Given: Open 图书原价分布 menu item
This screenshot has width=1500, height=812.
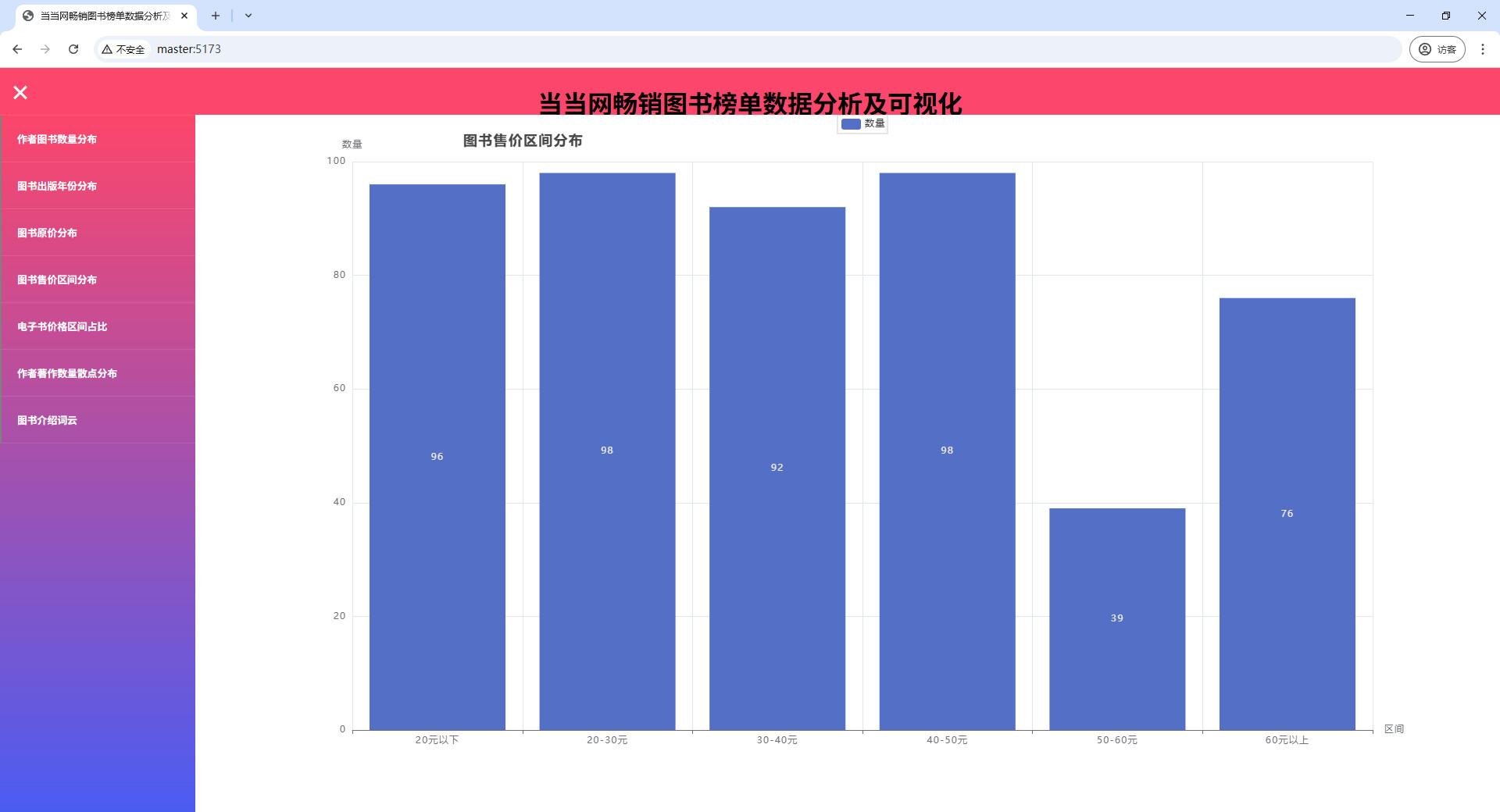Looking at the screenshot, I should [98, 233].
